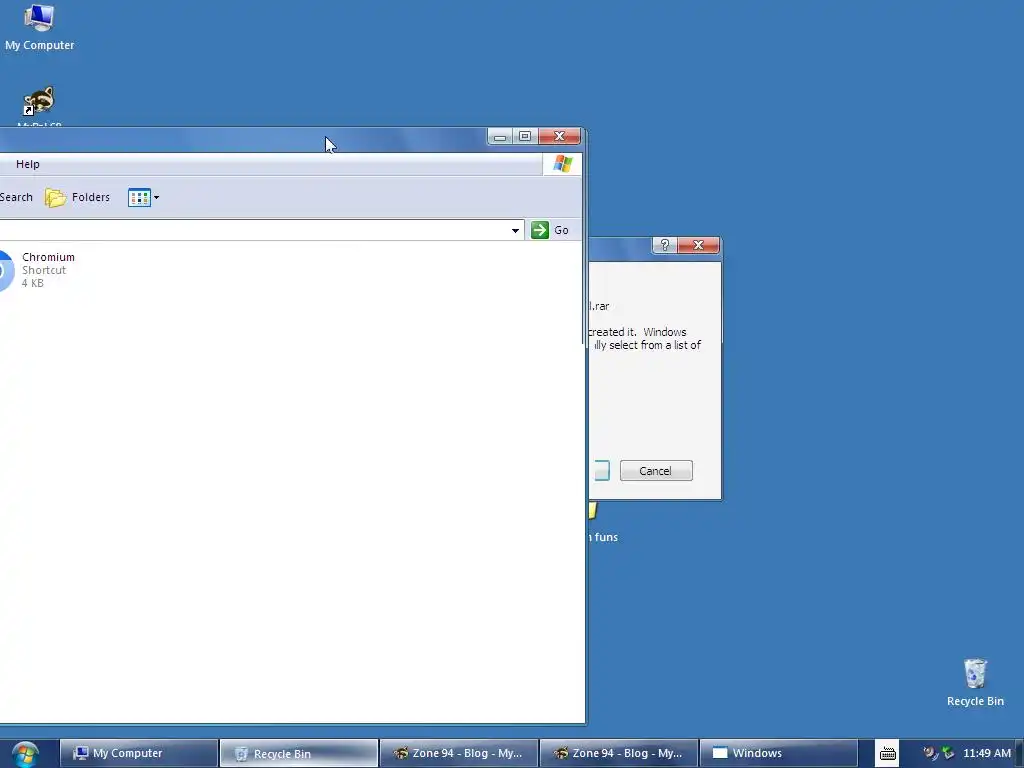Click the question mark help button in the dialog

pyautogui.click(x=665, y=245)
